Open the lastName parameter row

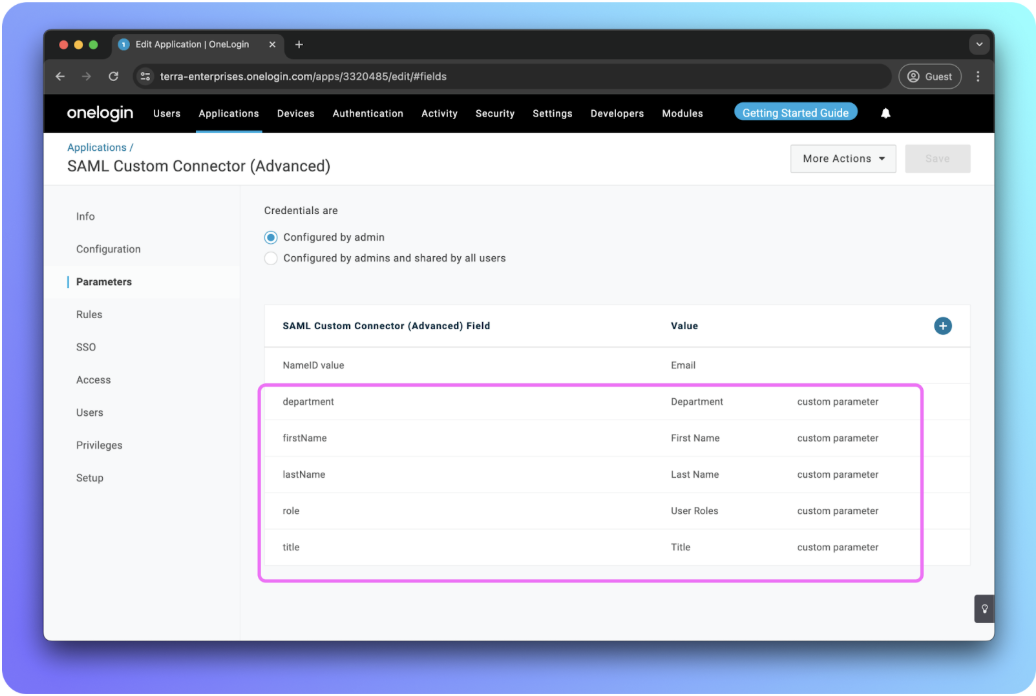click(617, 475)
